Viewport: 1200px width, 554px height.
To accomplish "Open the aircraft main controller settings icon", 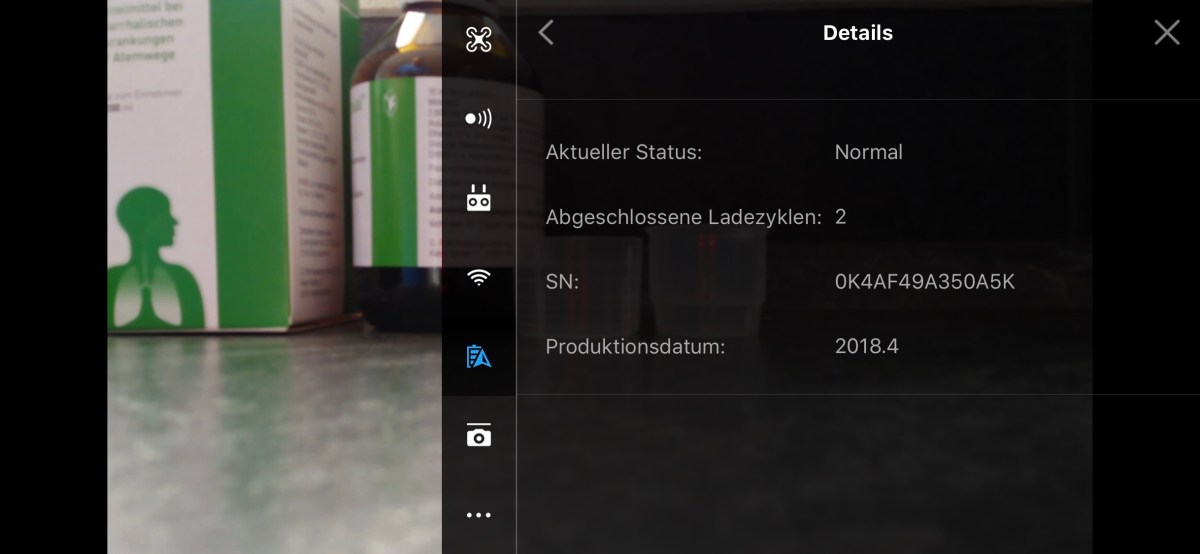I will (x=479, y=39).
